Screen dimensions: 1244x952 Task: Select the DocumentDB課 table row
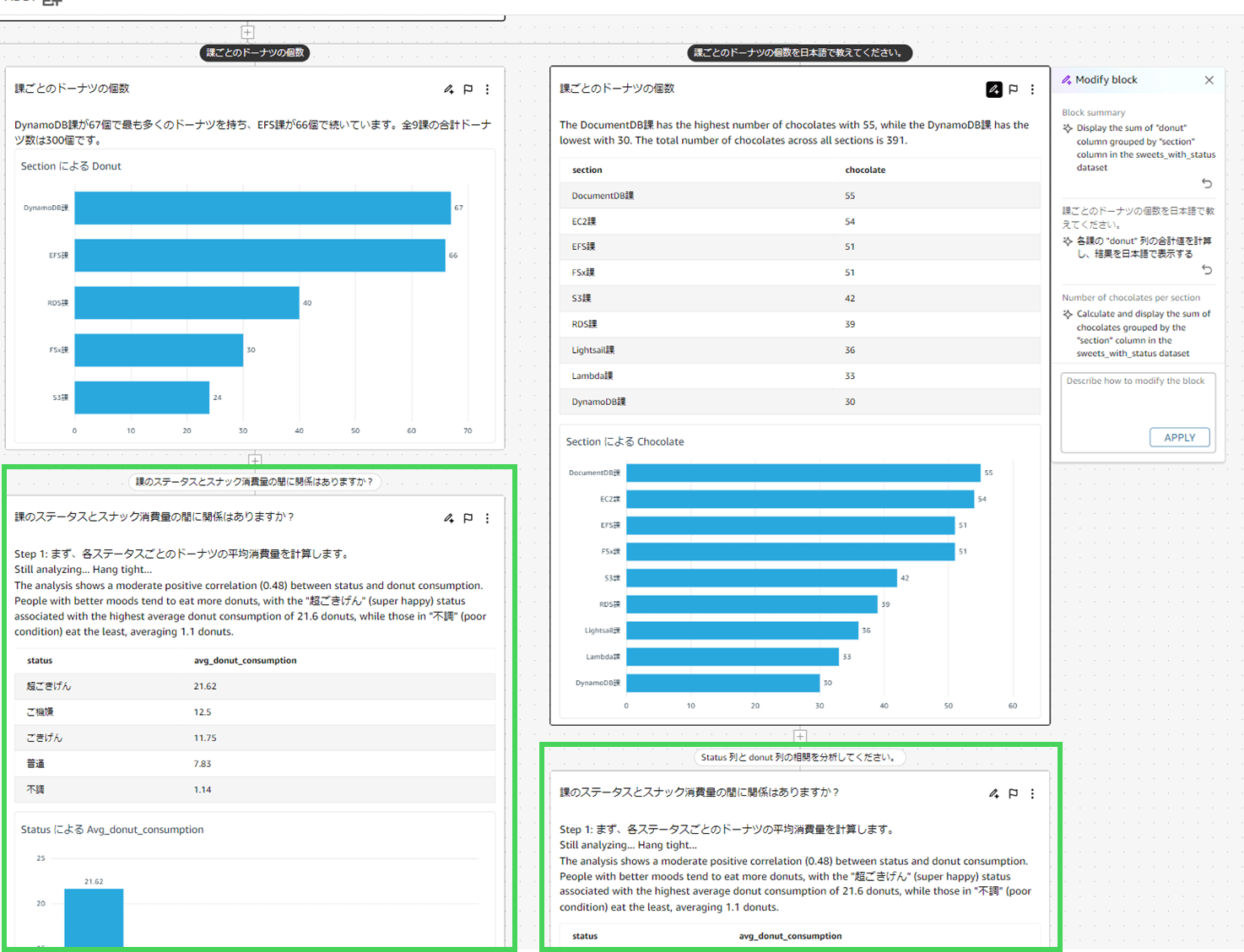pos(800,196)
